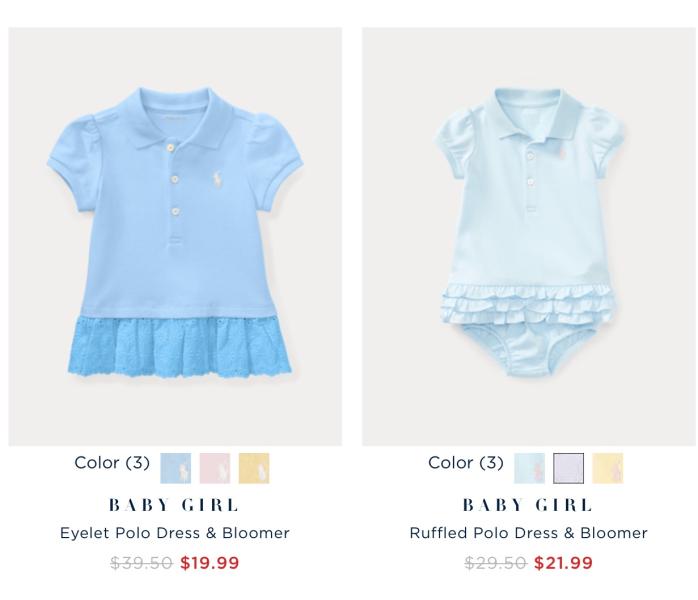Click Color (3) label under Ruffled dress

tap(466, 462)
